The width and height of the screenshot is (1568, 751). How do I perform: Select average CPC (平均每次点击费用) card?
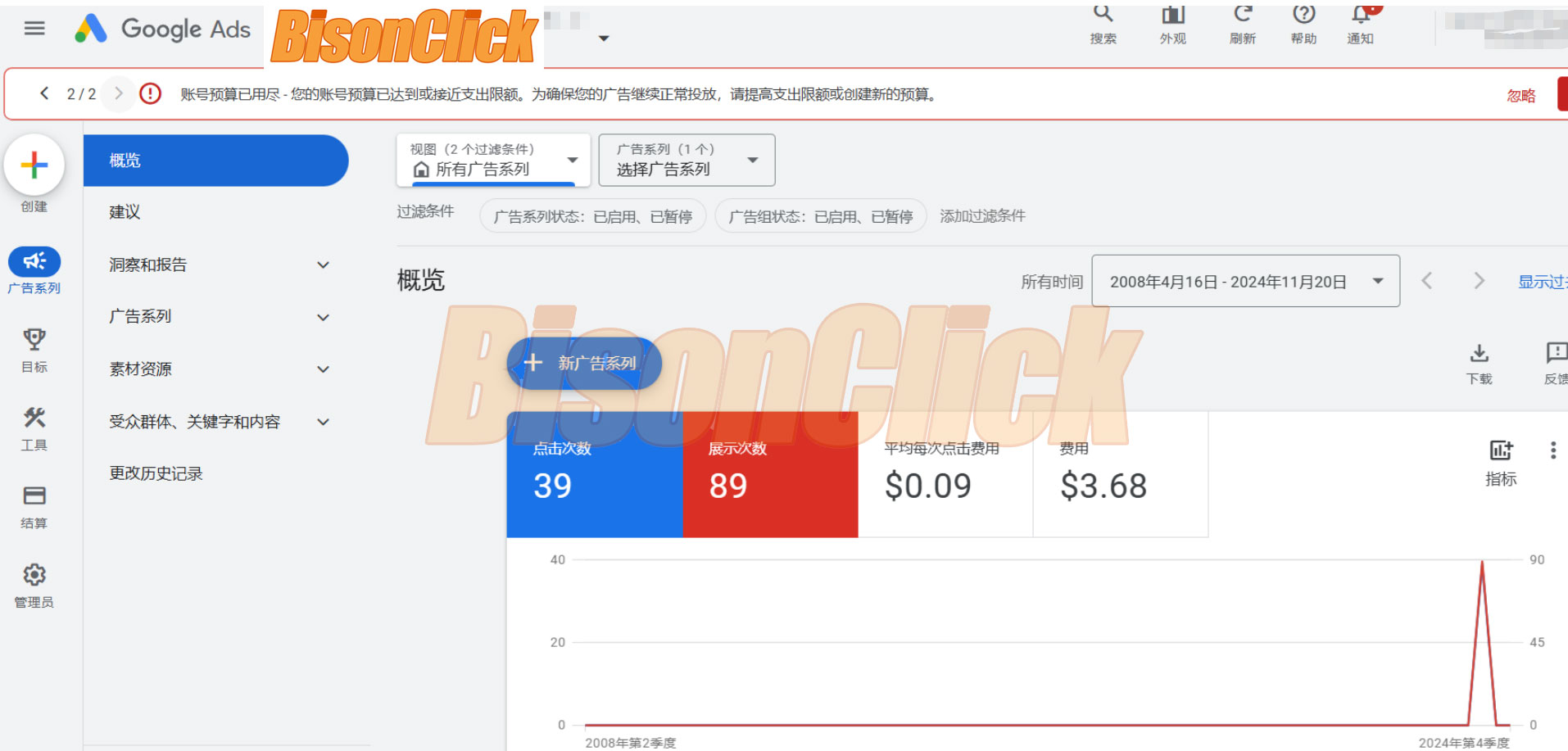(x=945, y=474)
